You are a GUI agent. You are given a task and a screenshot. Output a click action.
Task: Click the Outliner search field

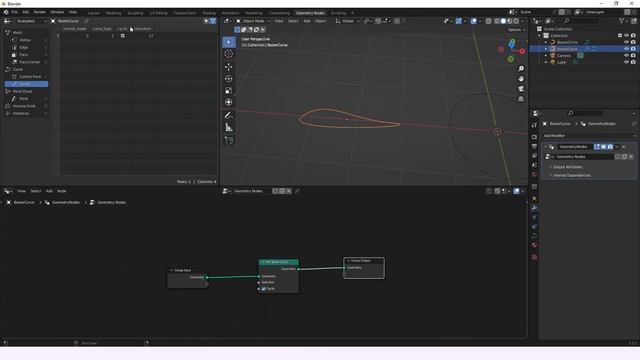click(x=582, y=21)
